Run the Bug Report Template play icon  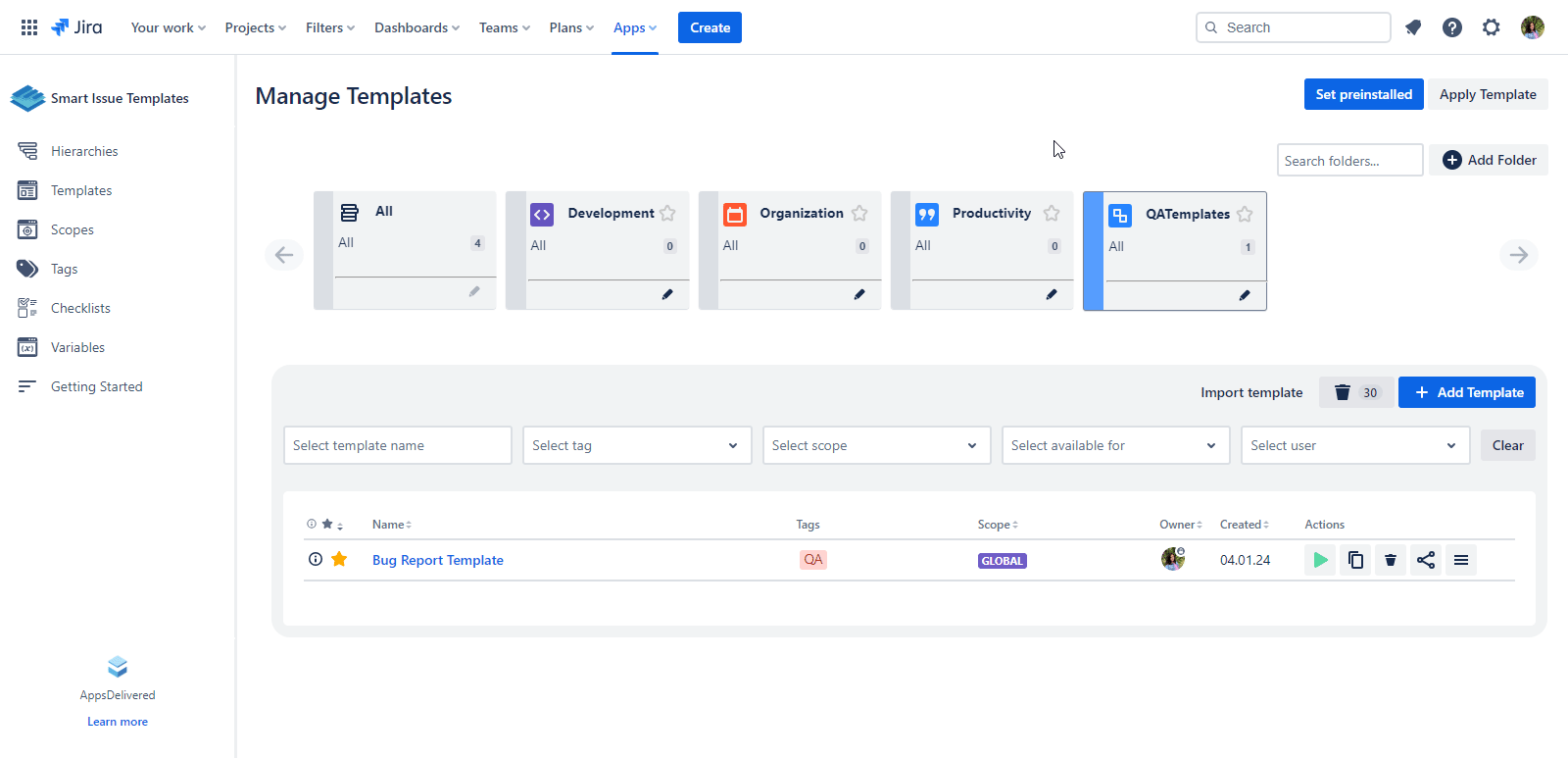(x=1320, y=560)
